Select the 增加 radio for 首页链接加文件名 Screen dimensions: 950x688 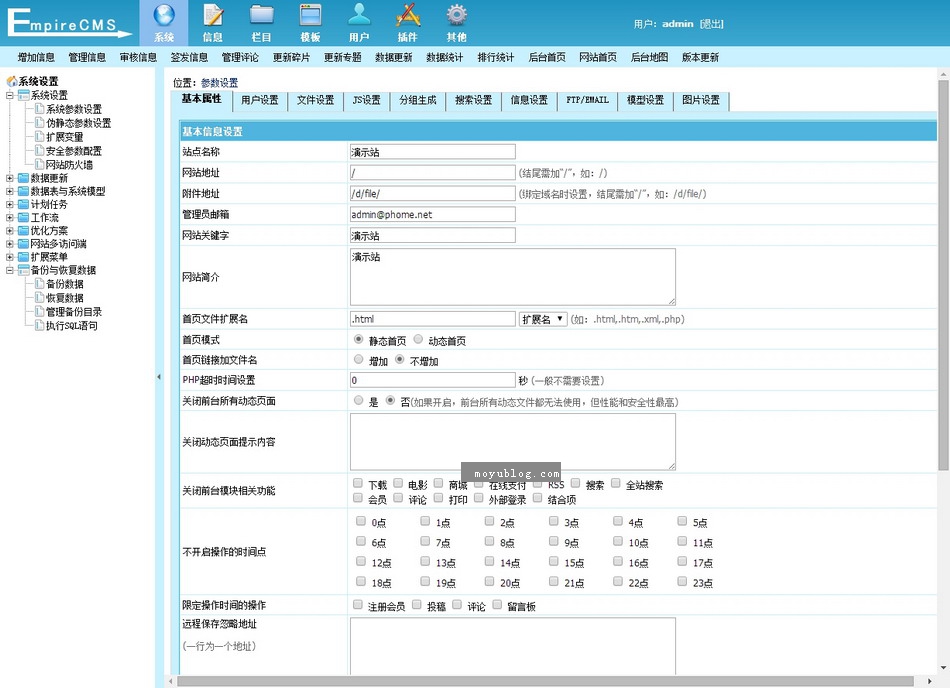tap(359, 360)
